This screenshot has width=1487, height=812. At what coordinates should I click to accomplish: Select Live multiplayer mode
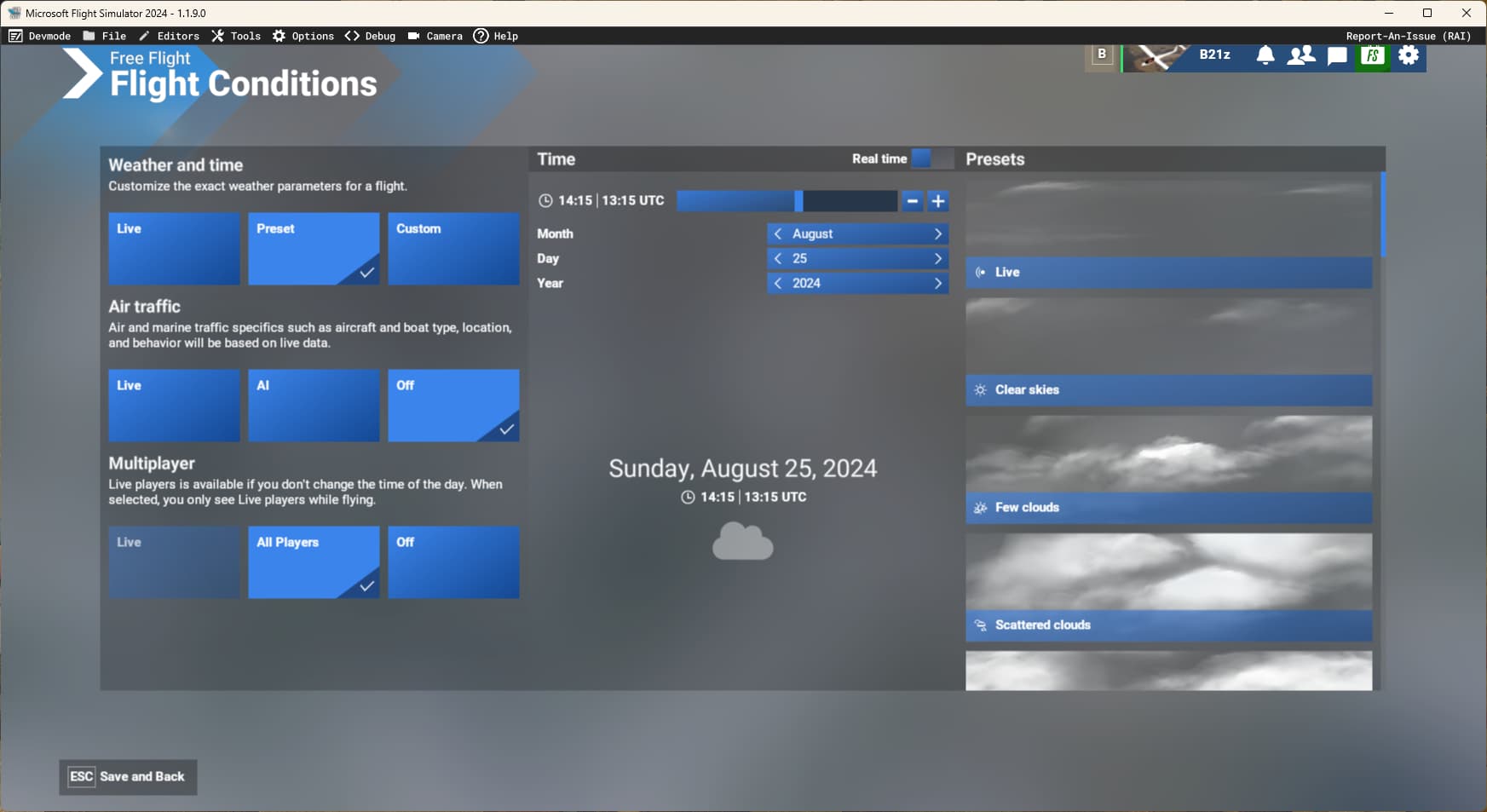point(174,562)
